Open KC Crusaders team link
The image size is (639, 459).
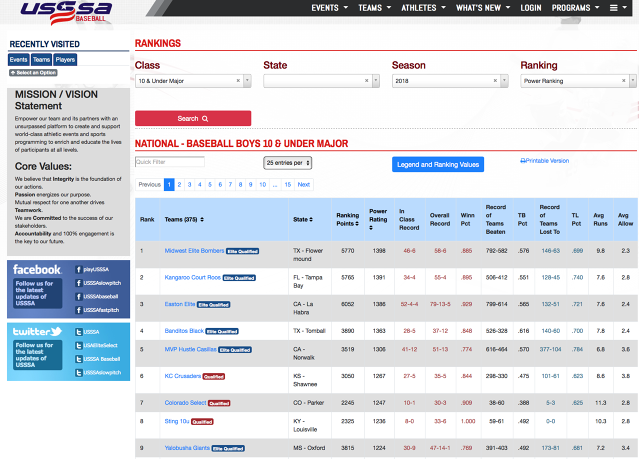183,376
